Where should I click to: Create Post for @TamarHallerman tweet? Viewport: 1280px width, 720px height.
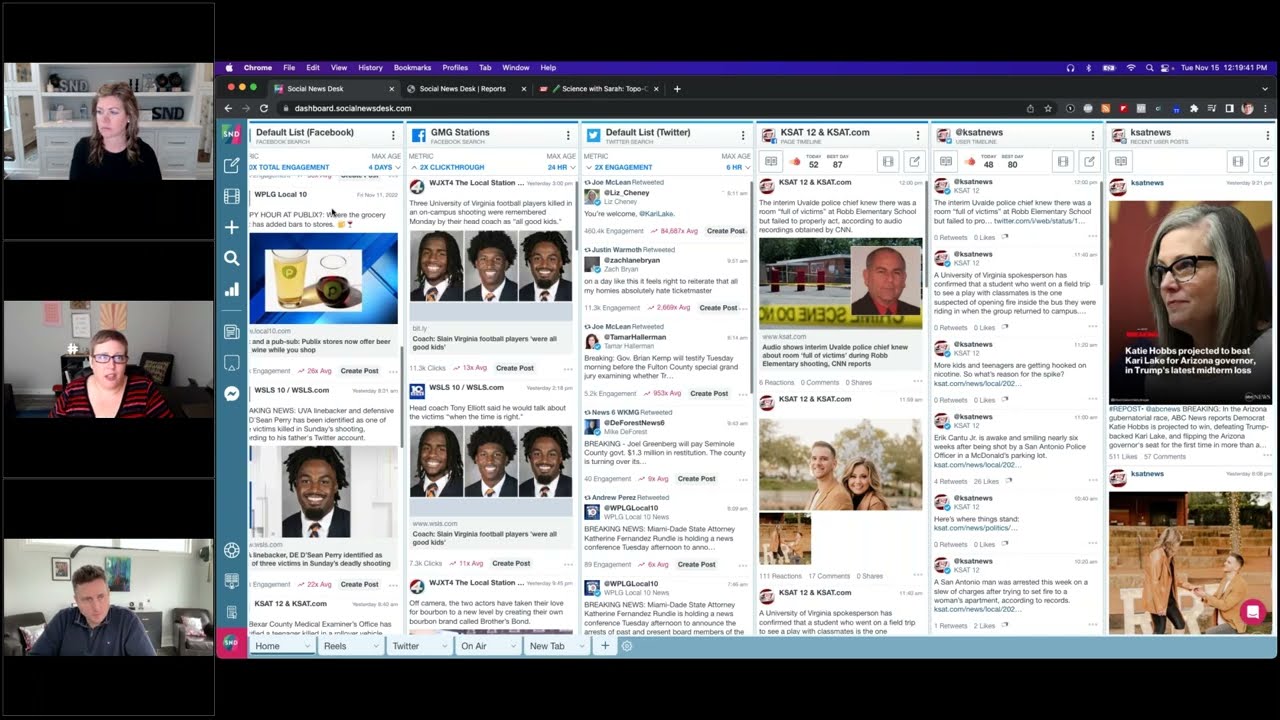click(709, 394)
